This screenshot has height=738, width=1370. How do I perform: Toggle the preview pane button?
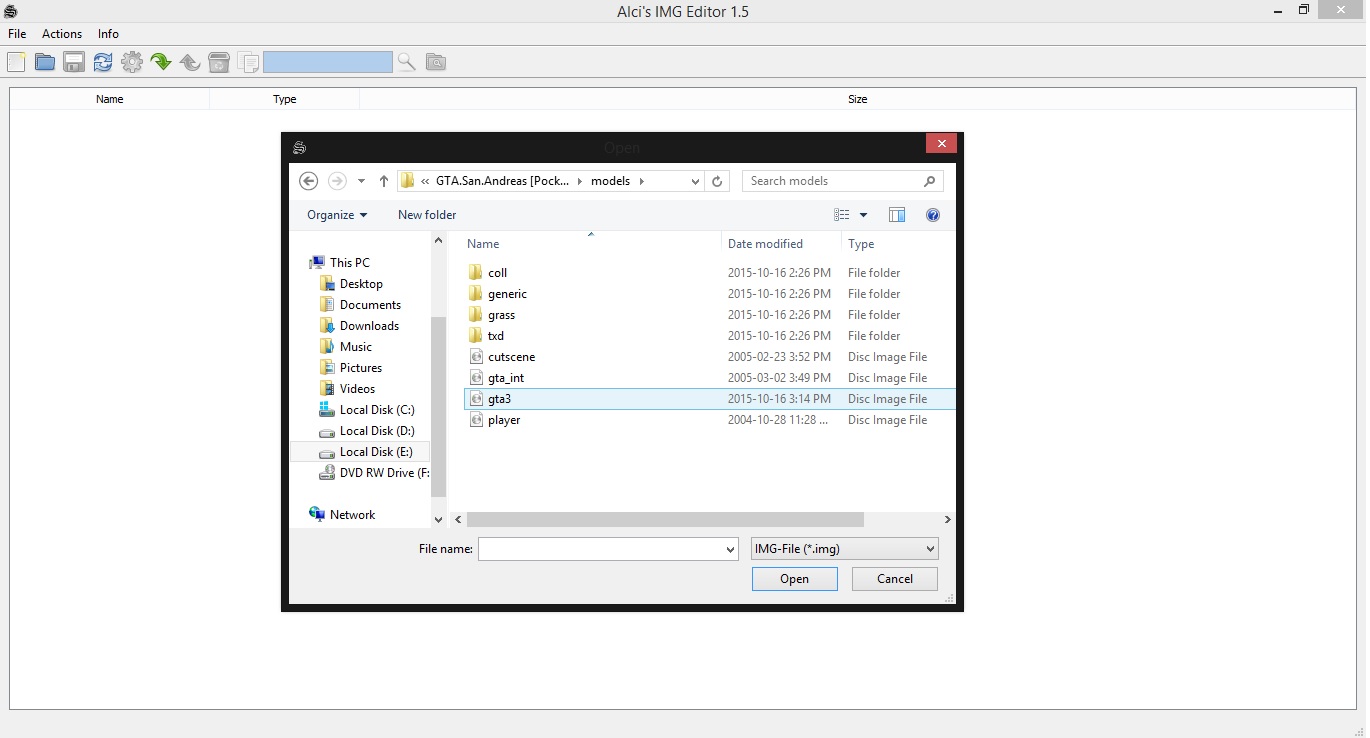(x=897, y=215)
